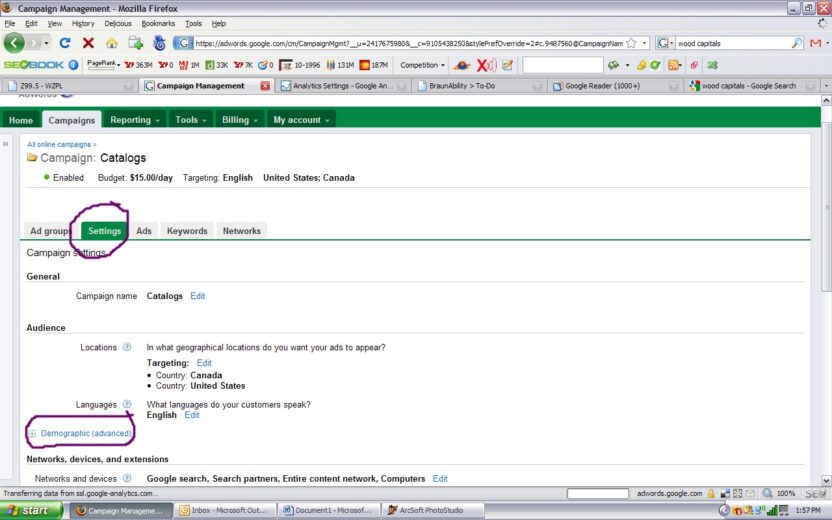Switch to the Ads tab
Viewport: 832px width, 520px height.
click(x=144, y=231)
